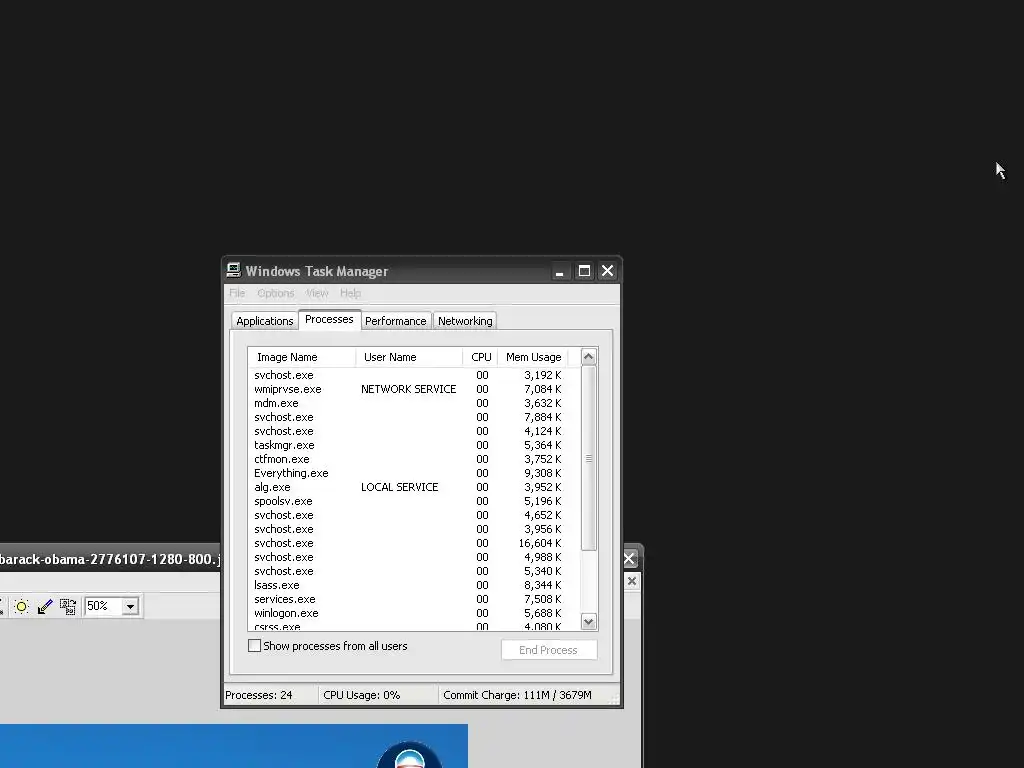Select the pencil edit tool in image viewer
The image size is (1024, 768).
tap(44, 607)
